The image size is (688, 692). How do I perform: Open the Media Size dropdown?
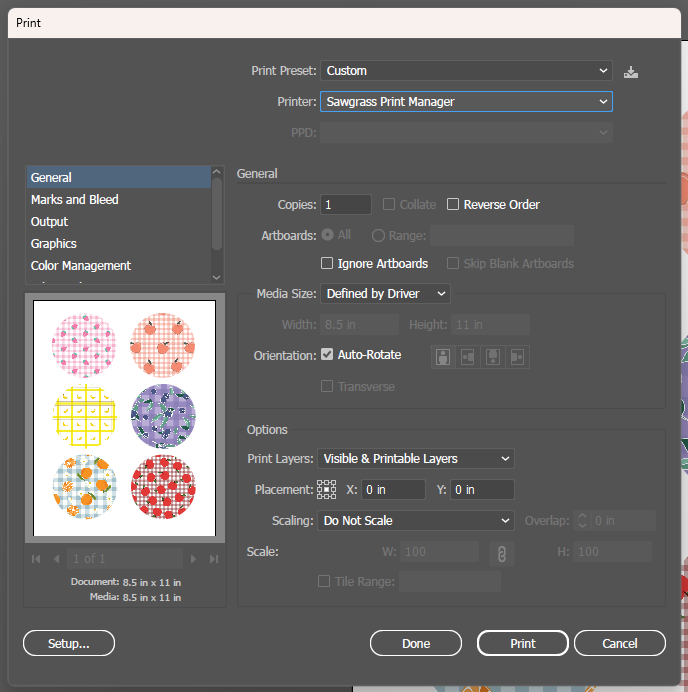385,293
